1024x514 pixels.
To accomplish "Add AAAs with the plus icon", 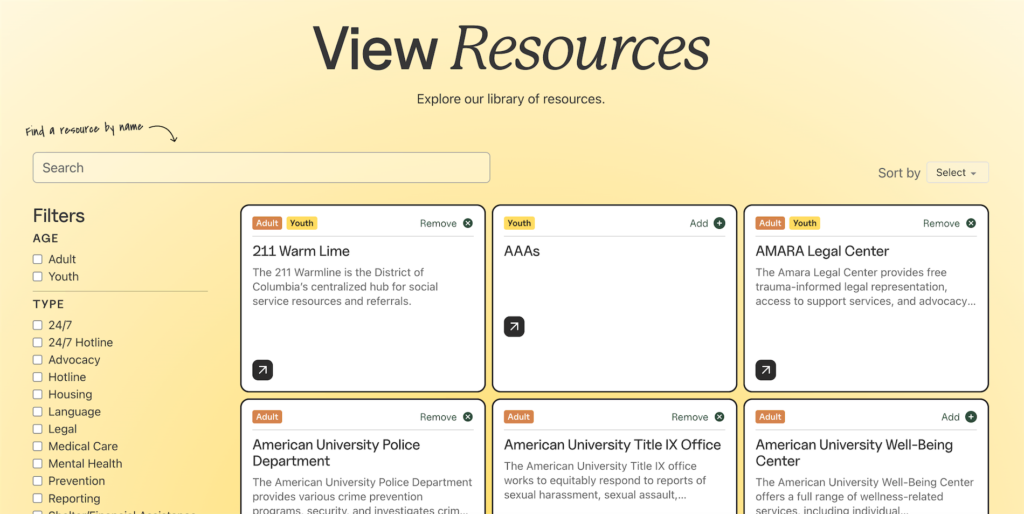I will (x=719, y=224).
